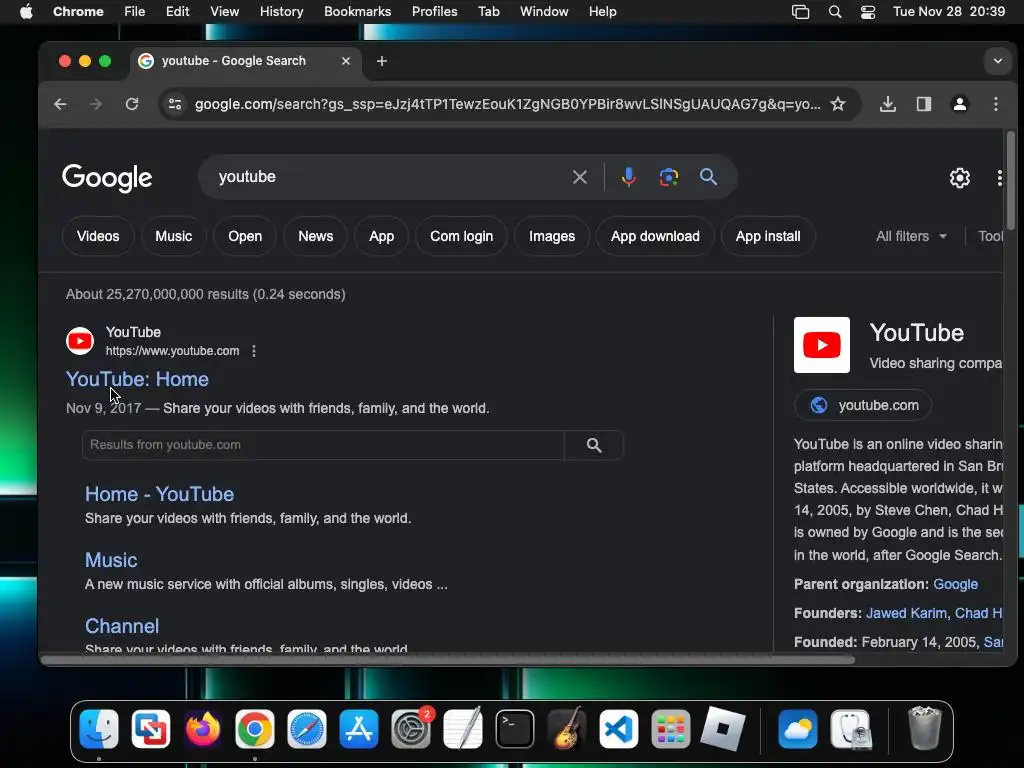Viewport: 1024px width, 768px height.
Task: Select the Images filter chip
Action: pyautogui.click(x=552, y=236)
